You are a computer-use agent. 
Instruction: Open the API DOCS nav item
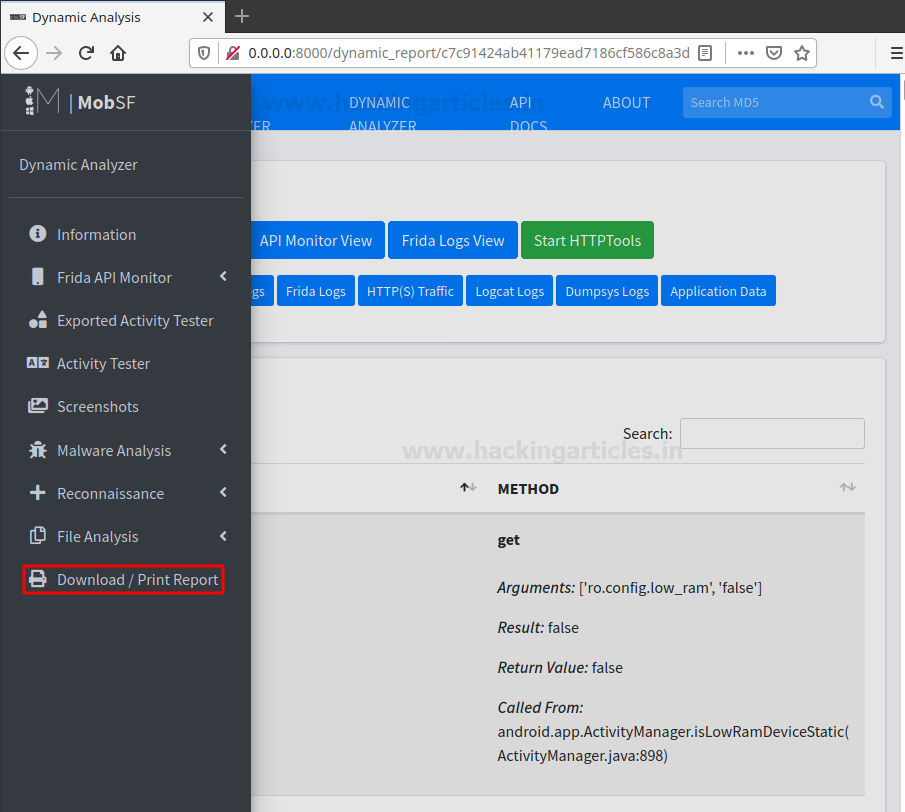tap(528, 113)
